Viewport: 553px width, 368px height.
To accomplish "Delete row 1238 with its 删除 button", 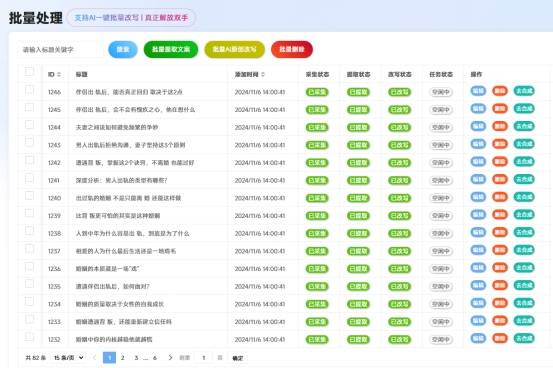I will pyautogui.click(x=500, y=232).
